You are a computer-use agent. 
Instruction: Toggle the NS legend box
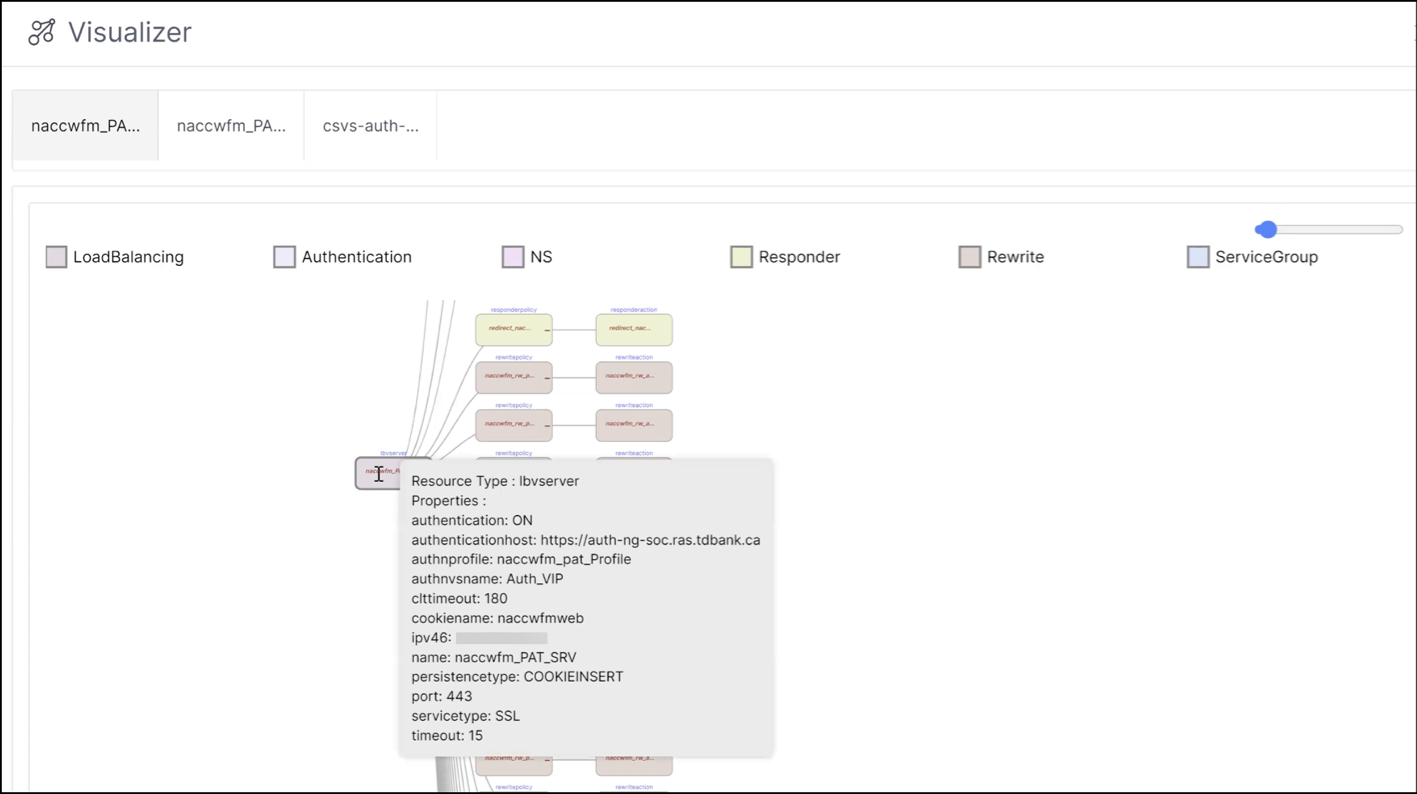point(513,257)
